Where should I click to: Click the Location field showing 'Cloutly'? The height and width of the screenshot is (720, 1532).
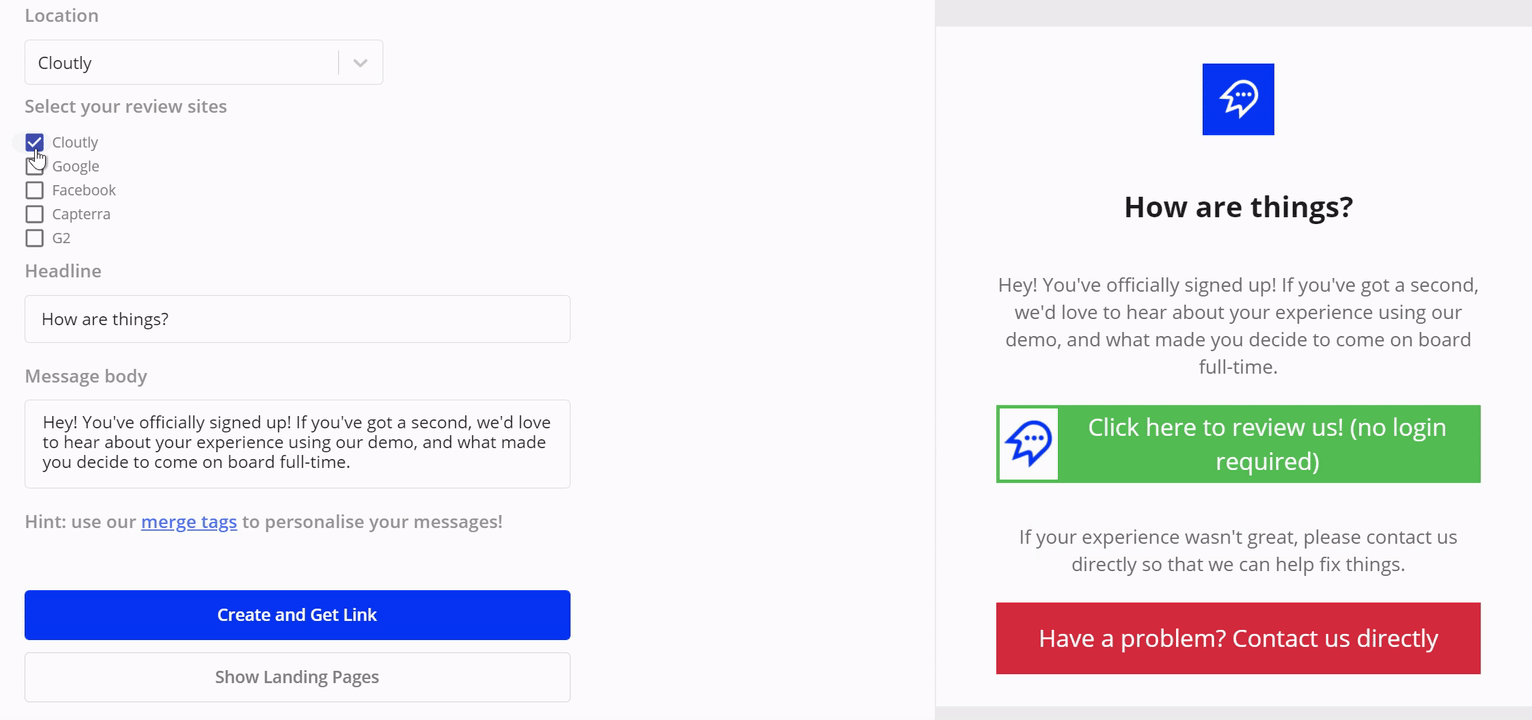[180, 62]
